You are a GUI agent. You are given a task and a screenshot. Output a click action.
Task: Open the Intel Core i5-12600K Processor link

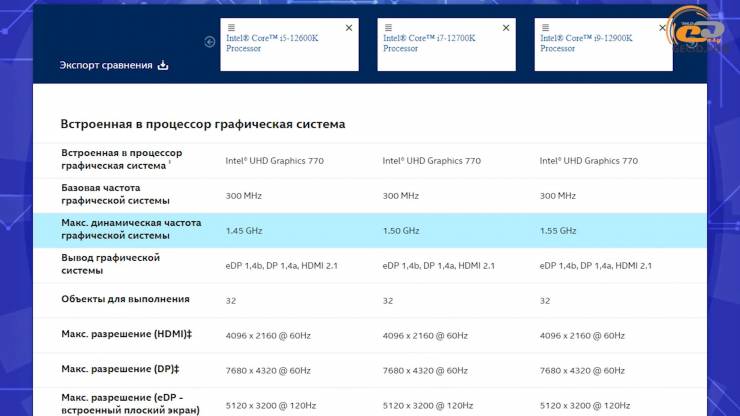tap(272, 43)
